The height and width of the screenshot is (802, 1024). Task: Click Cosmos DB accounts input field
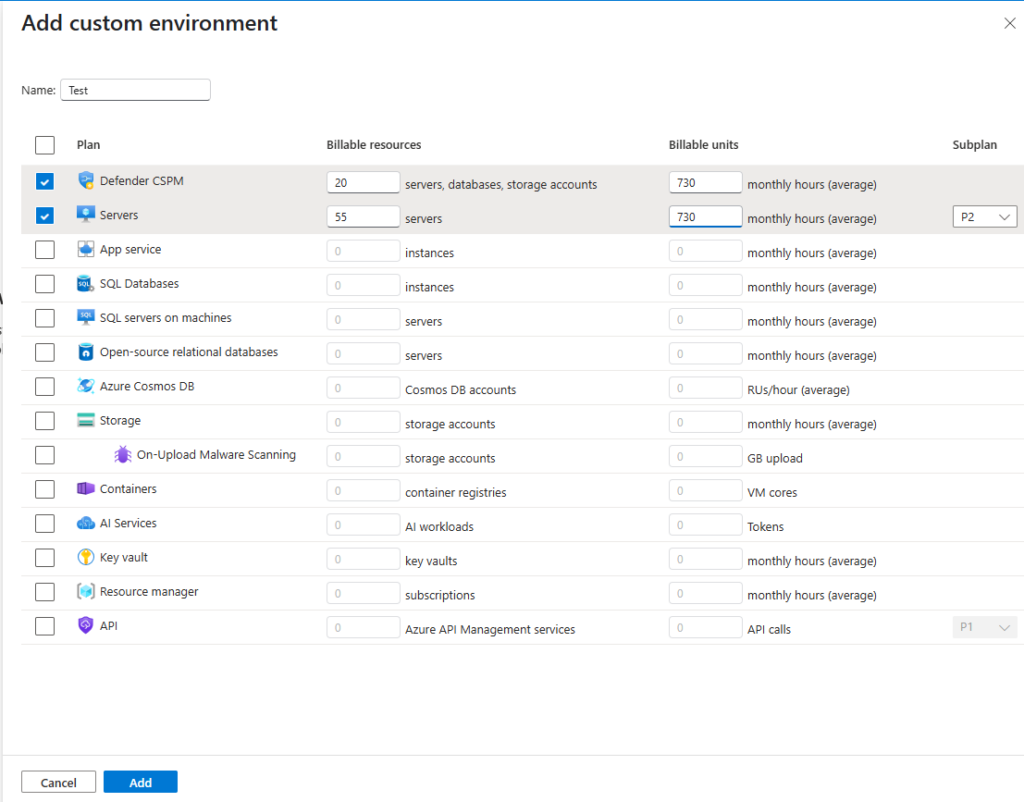click(x=363, y=388)
